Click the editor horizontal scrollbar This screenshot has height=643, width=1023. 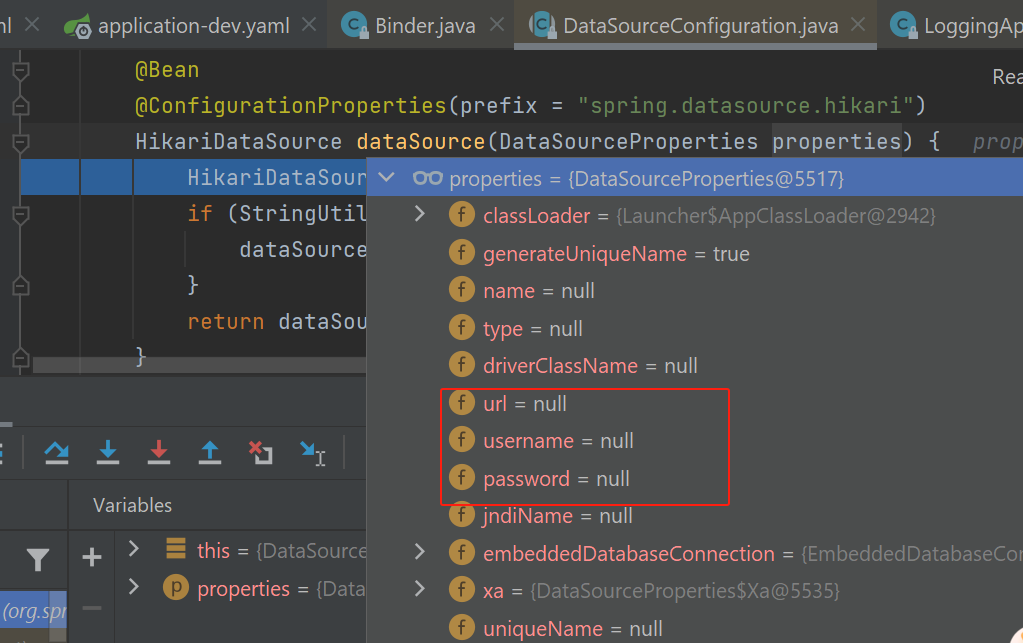[x=199, y=365]
